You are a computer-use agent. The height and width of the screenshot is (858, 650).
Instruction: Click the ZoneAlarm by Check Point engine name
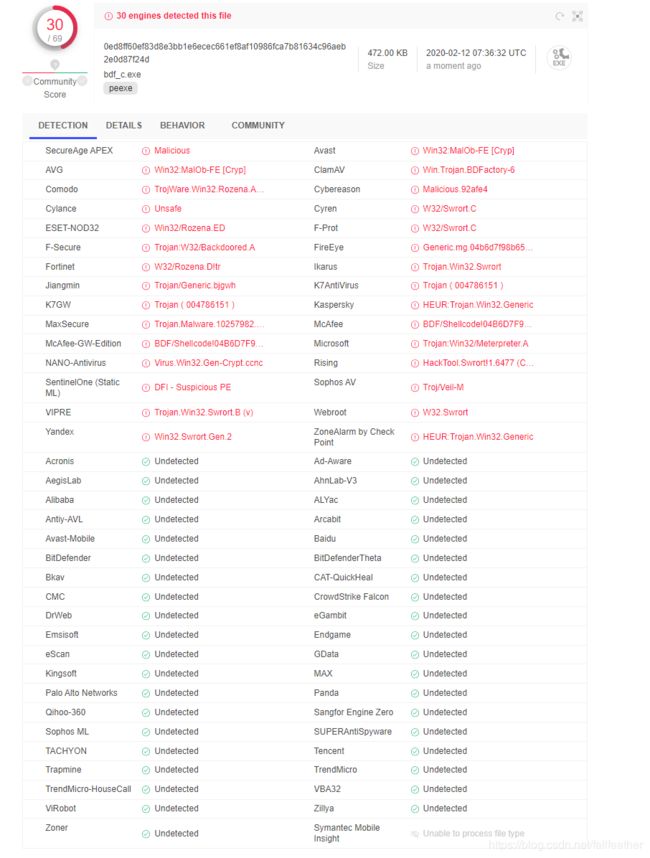pos(354,437)
